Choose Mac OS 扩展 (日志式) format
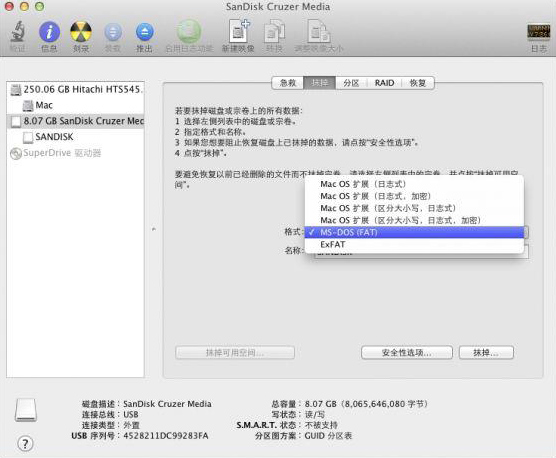Image resolution: width=556 pixels, height=458 pixels. pyautogui.click(x=414, y=184)
